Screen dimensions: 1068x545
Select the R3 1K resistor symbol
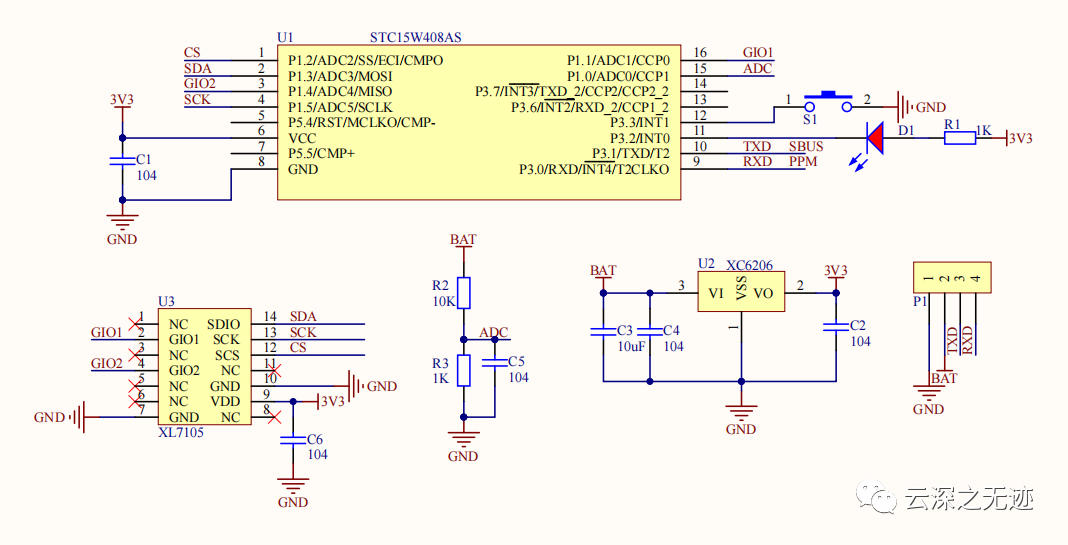[464, 371]
